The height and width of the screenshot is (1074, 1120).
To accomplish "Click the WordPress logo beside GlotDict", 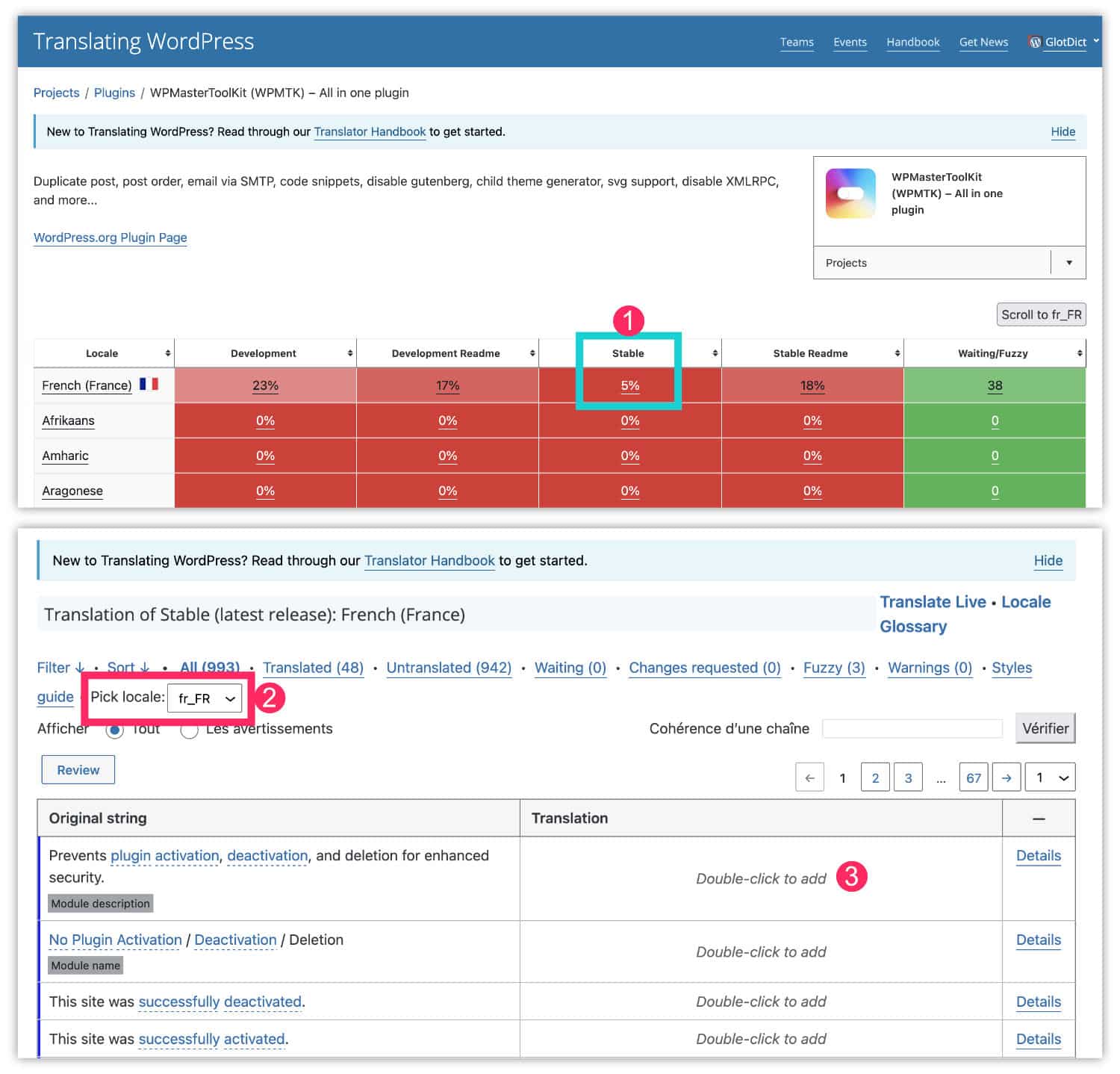I will pyautogui.click(x=1035, y=42).
